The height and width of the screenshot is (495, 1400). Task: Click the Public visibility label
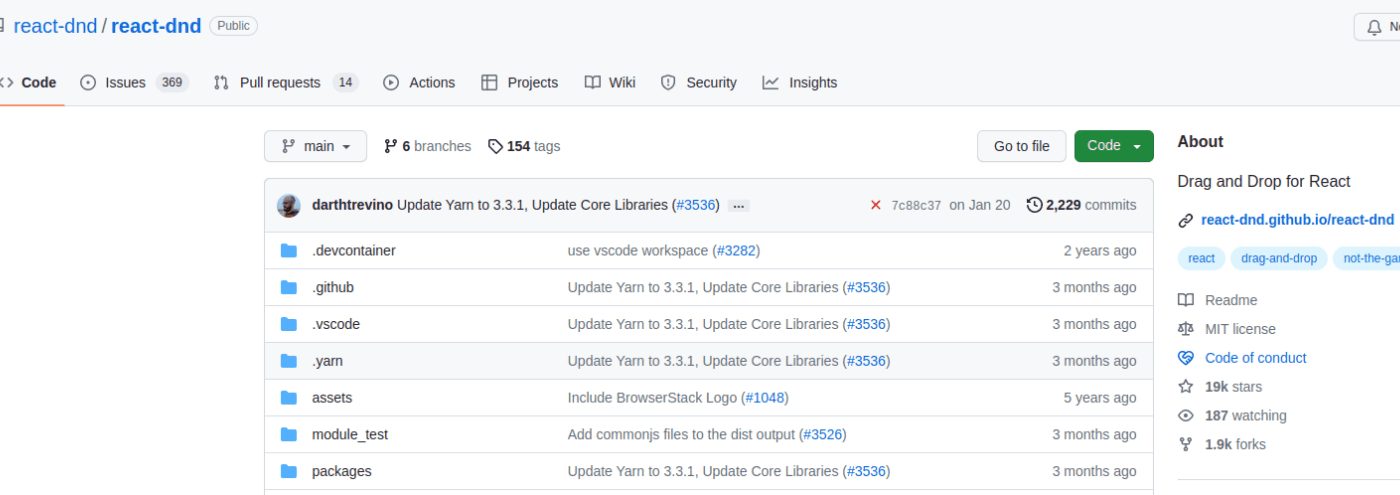233,26
